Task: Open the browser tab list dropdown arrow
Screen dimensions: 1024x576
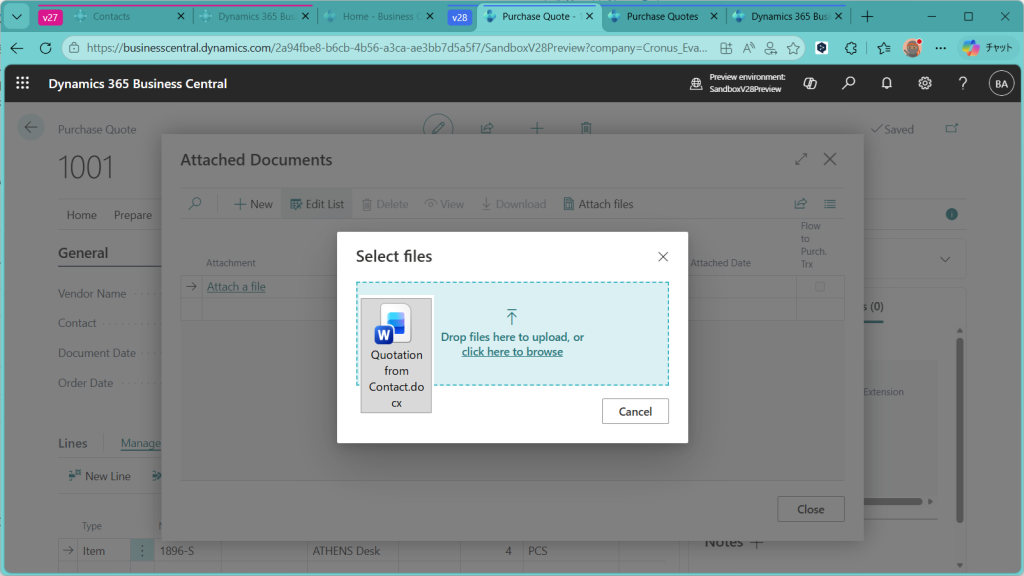Action: tap(17, 17)
